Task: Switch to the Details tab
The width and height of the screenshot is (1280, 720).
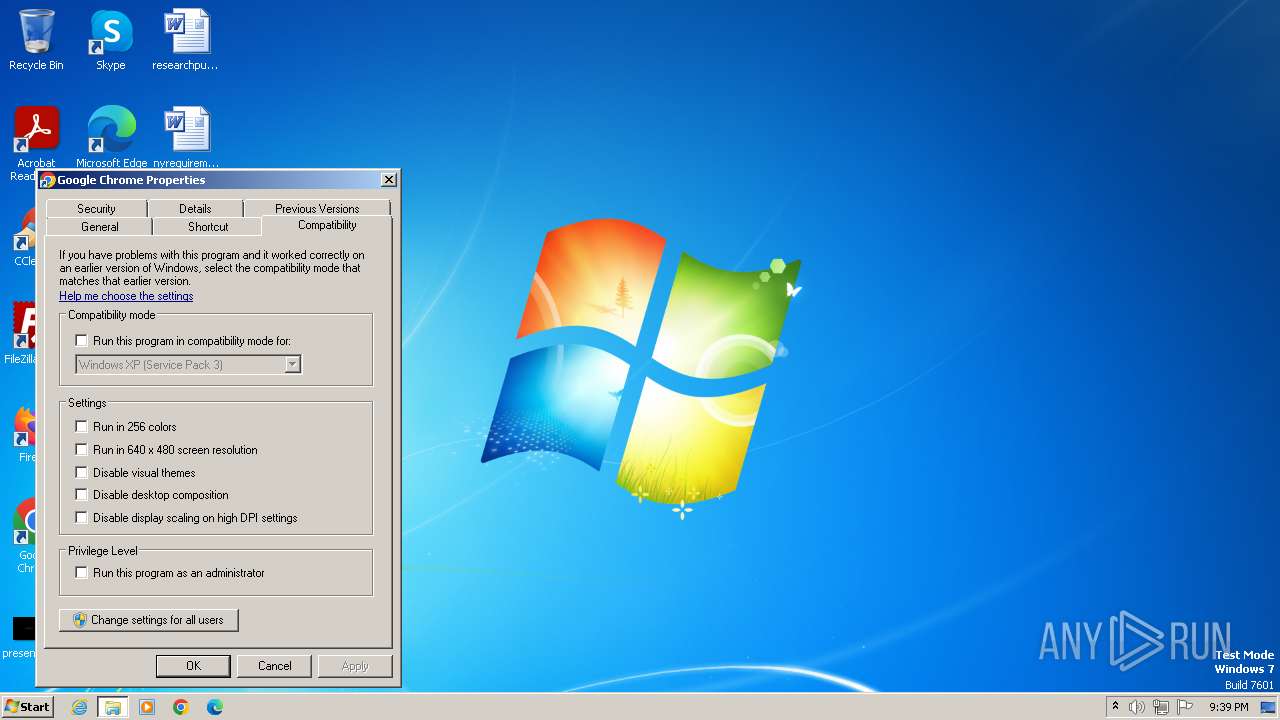Action: coord(195,208)
